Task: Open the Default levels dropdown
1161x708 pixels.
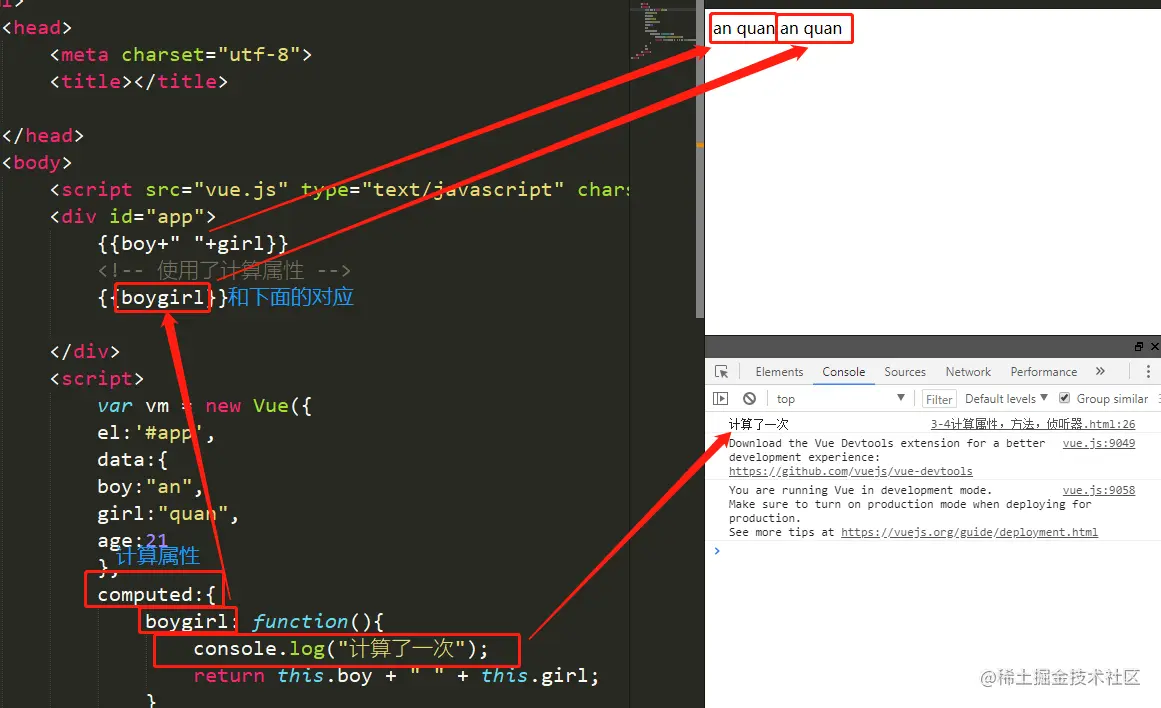Action: tap(1006, 398)
